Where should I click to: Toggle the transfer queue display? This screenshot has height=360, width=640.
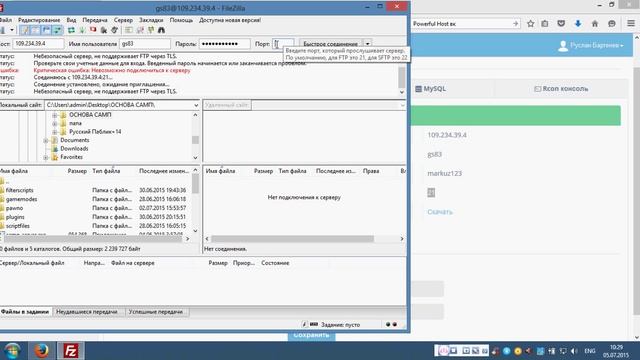click(58, 30)
